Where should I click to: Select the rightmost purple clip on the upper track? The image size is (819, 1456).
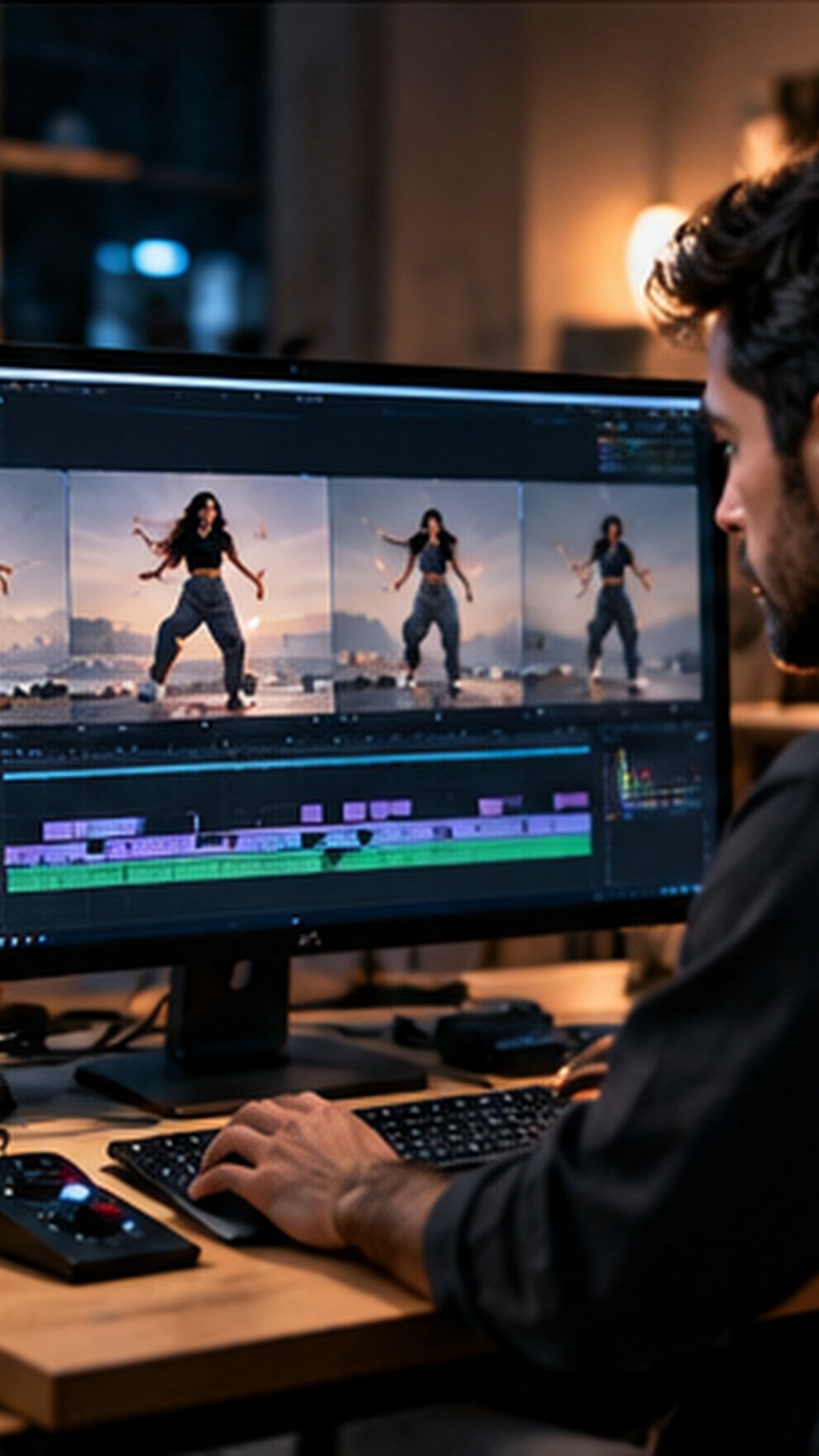click(x=571, y=800)
